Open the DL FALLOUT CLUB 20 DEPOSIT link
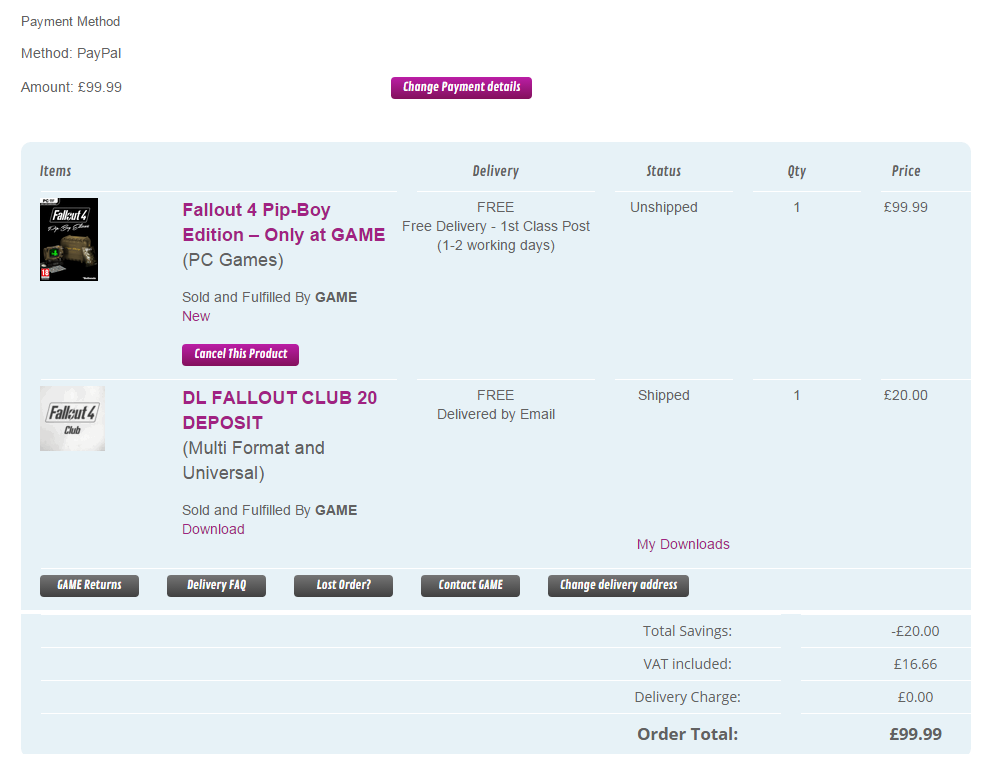This screenshot has width=991, height=766. [279, 410]
